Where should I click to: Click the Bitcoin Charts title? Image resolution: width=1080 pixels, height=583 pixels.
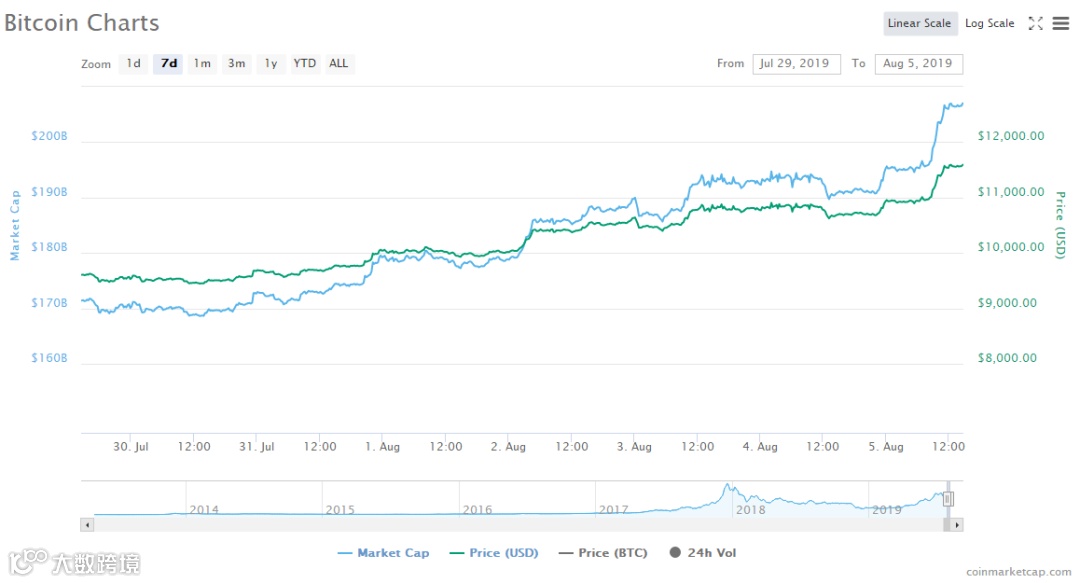coord(82,23)
